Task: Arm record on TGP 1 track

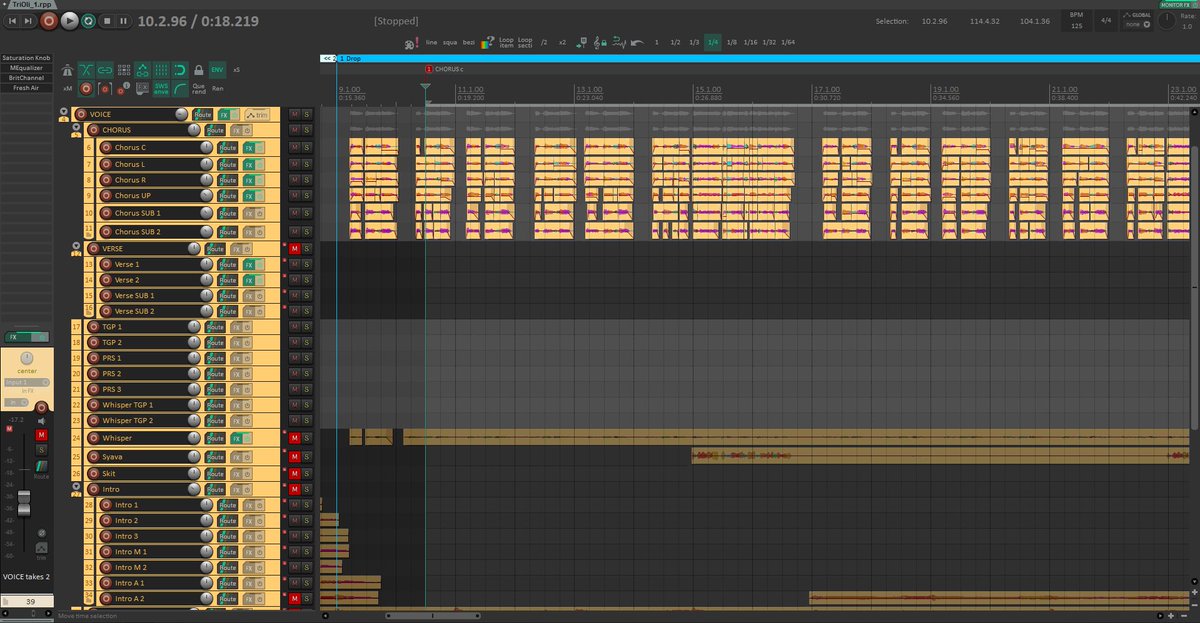Action: [94, 327]
